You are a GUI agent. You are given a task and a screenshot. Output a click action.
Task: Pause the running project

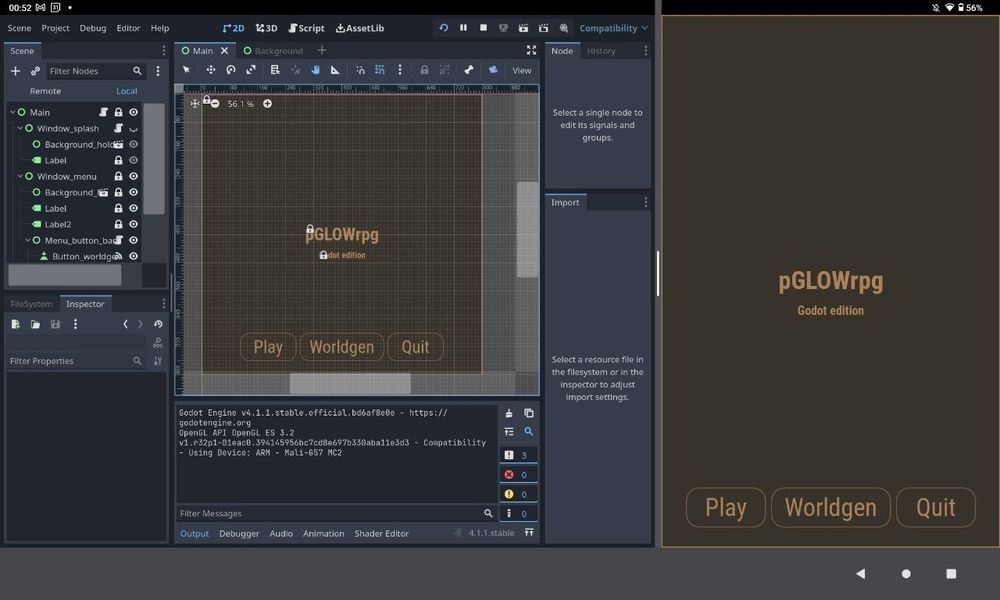tap(463, 28)
